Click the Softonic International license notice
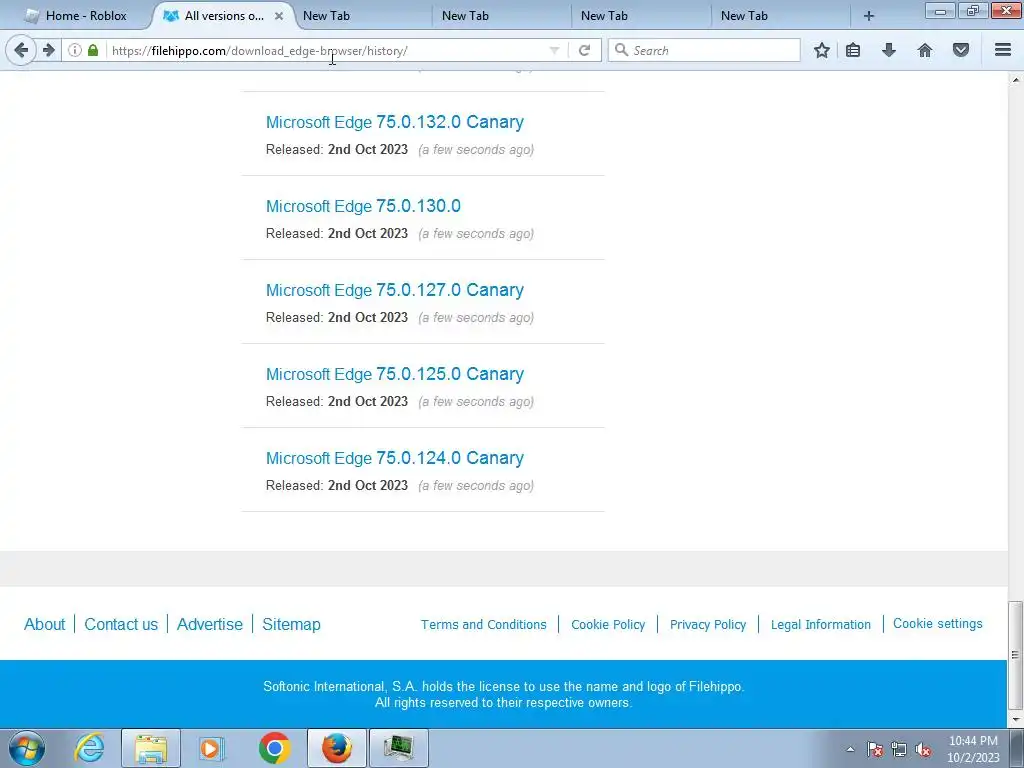Screen dimensions: 1024x768 pos(504,694)
